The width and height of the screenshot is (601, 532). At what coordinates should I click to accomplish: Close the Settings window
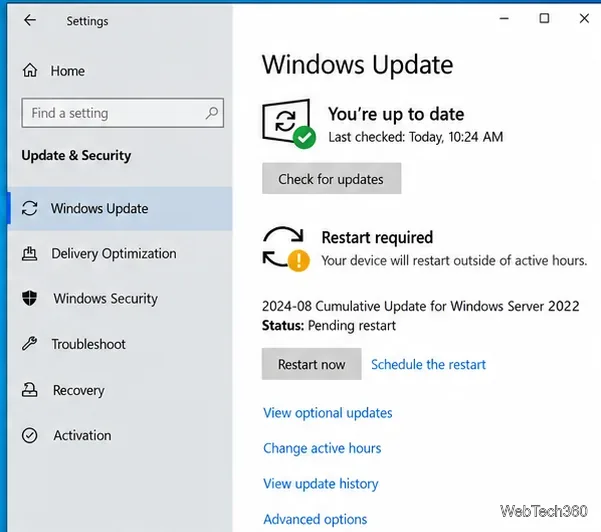[584, 18]
